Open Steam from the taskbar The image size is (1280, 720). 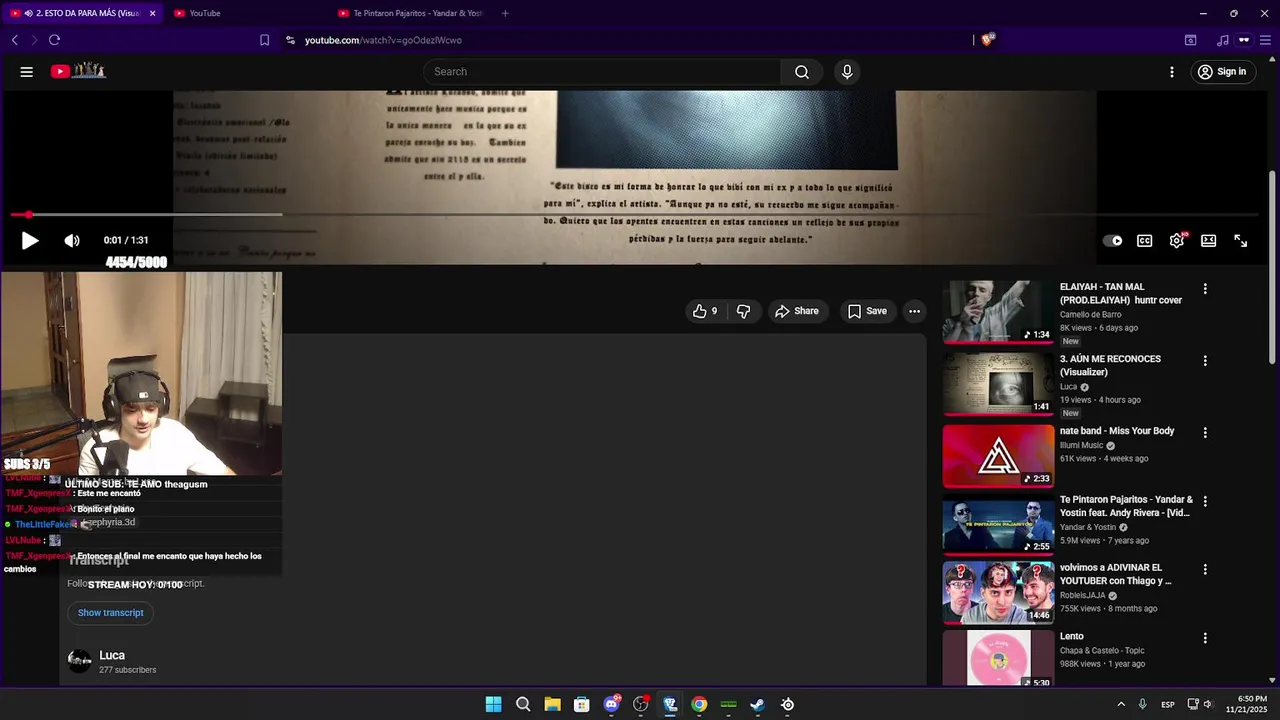click(x=758, y=704)
